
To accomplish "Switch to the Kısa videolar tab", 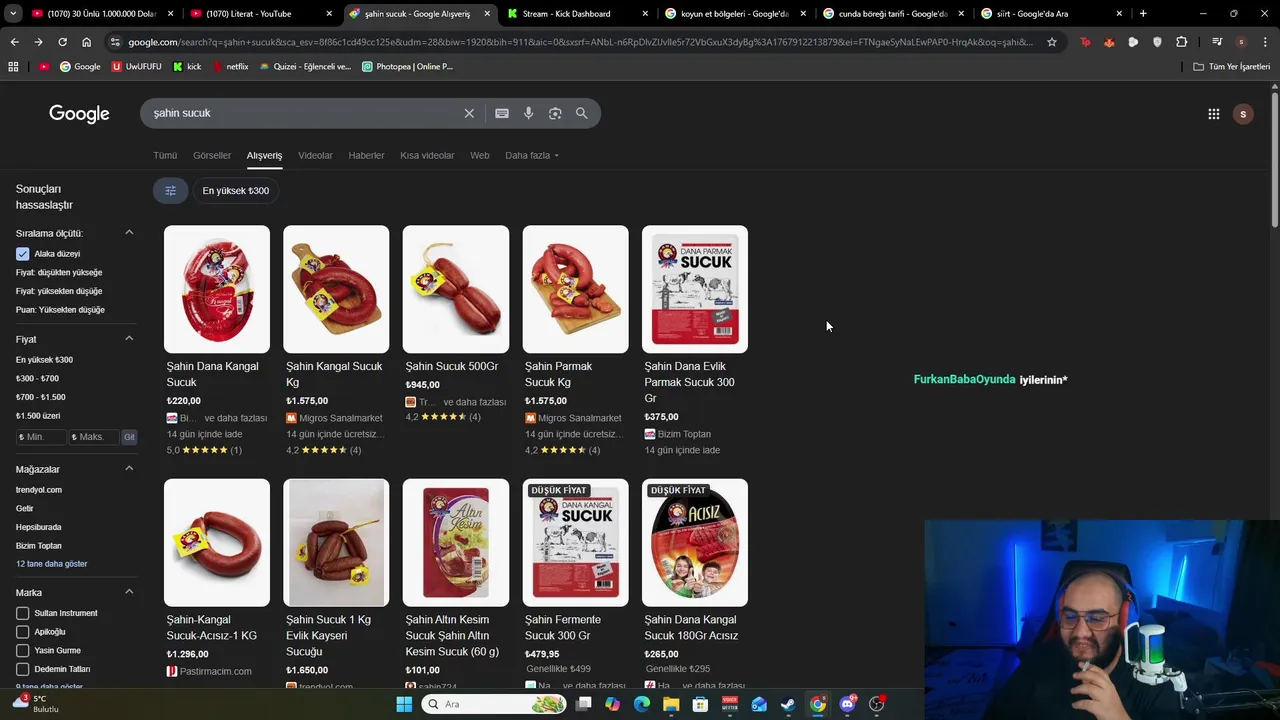I will (427, 156).
